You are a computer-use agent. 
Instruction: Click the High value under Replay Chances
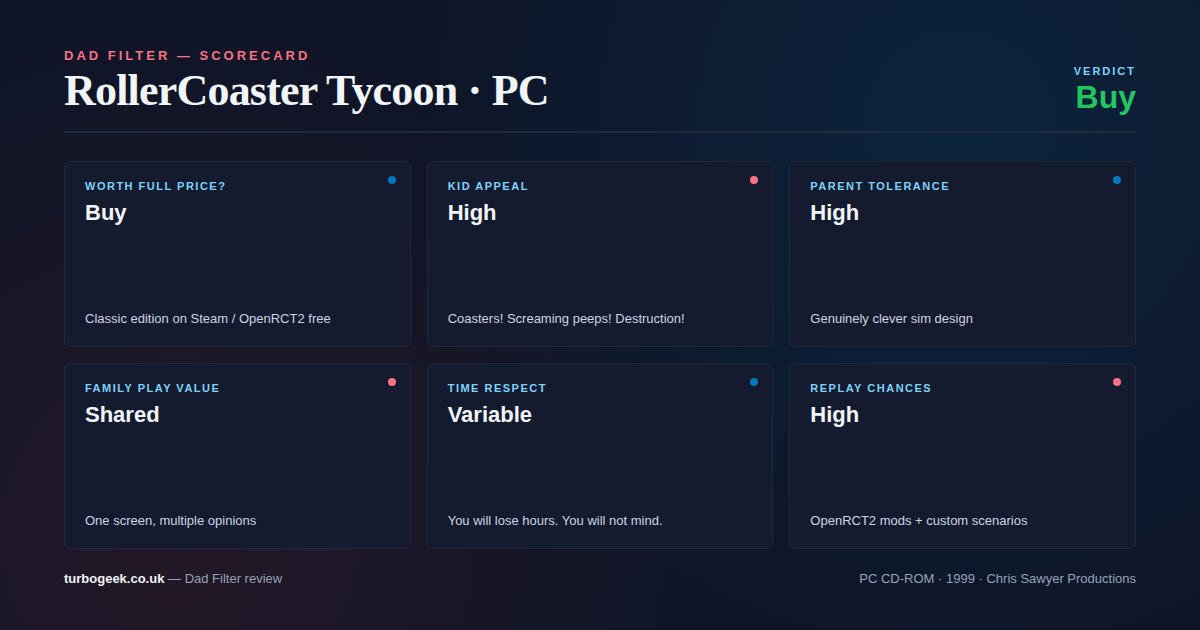pyautogui.click(x=835, y=415)
